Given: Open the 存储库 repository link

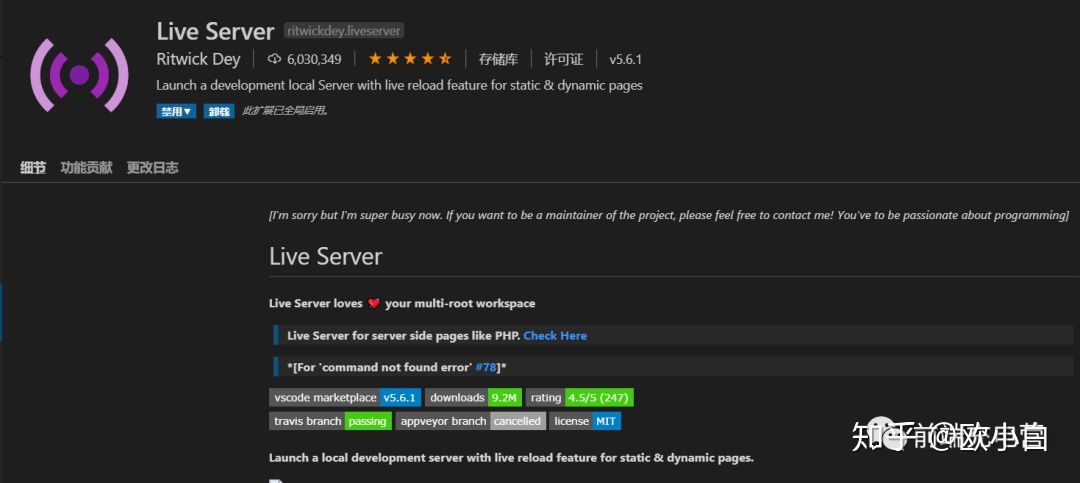Looking at the screenshot, I should coord(498,59).
